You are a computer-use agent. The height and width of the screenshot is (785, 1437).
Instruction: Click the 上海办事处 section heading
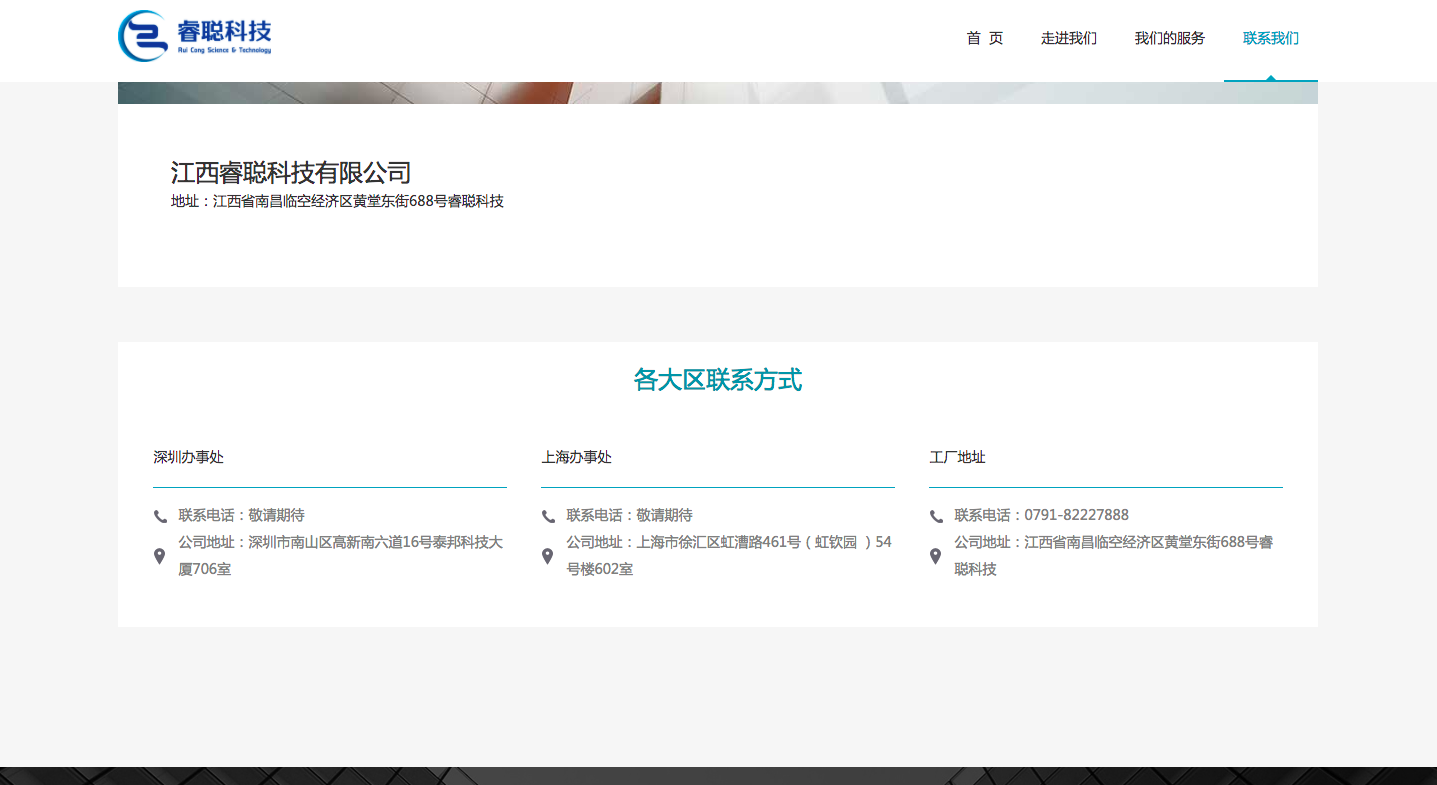point(576,457)
